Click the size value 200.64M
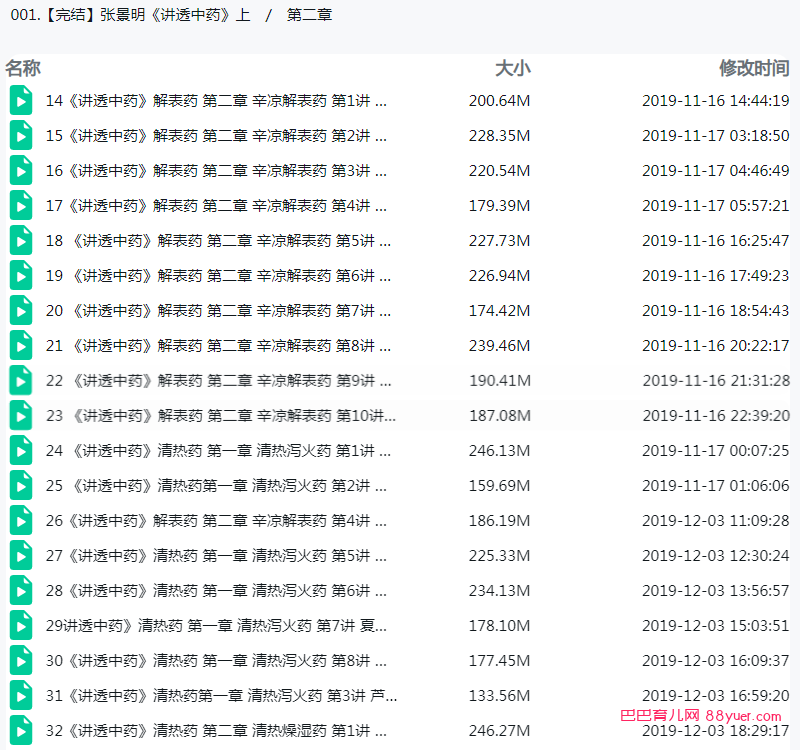Image resolution: width=800 pixels, height=750 pixels. tap(499, 101)
